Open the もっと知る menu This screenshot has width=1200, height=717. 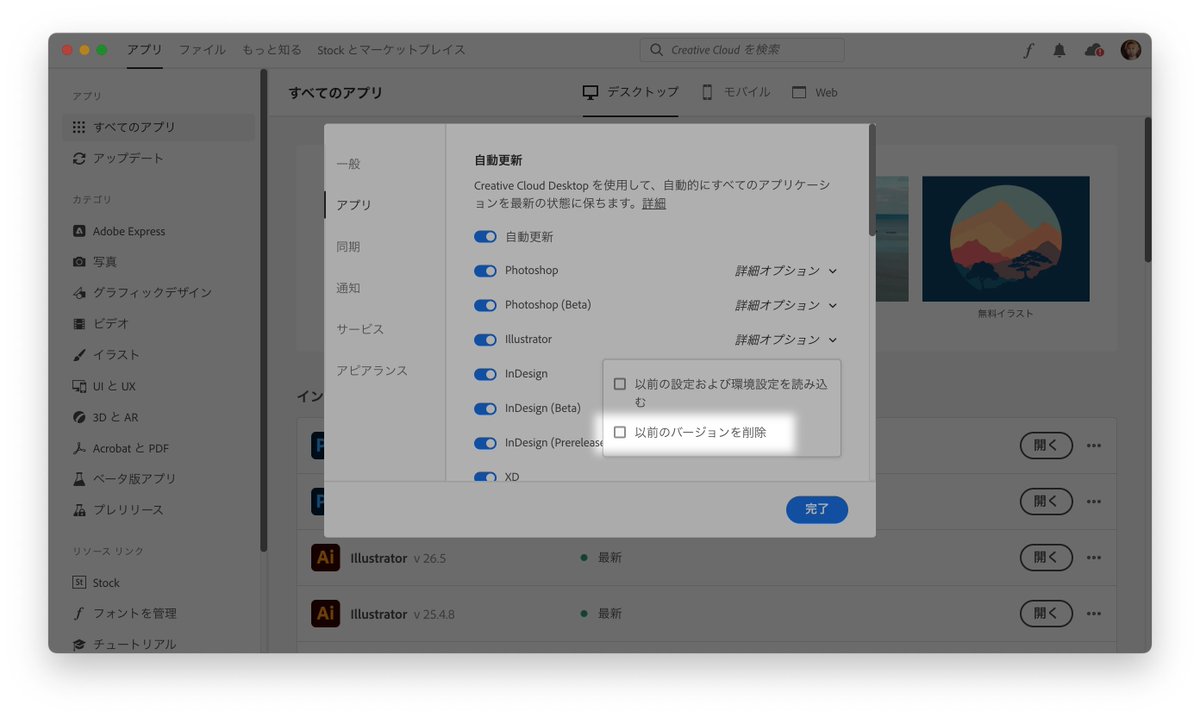[x=272, y=50]
